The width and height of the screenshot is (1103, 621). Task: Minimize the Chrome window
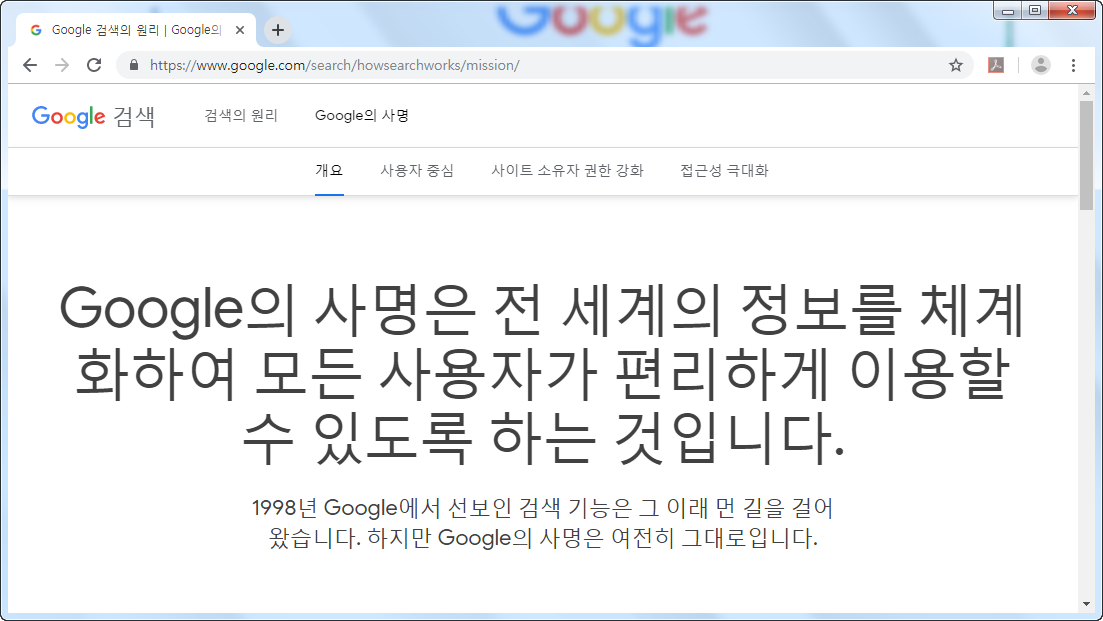(1007, 11)
